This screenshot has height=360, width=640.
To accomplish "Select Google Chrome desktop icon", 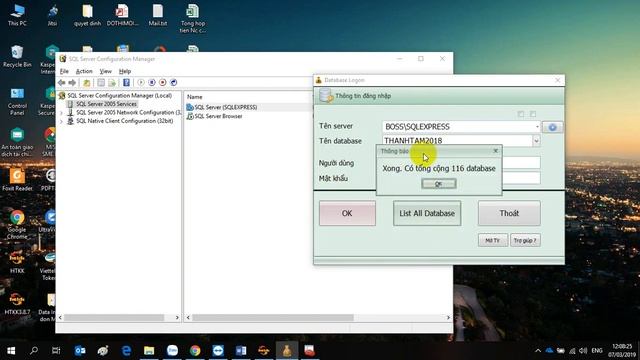I will [x=17, y=224].
